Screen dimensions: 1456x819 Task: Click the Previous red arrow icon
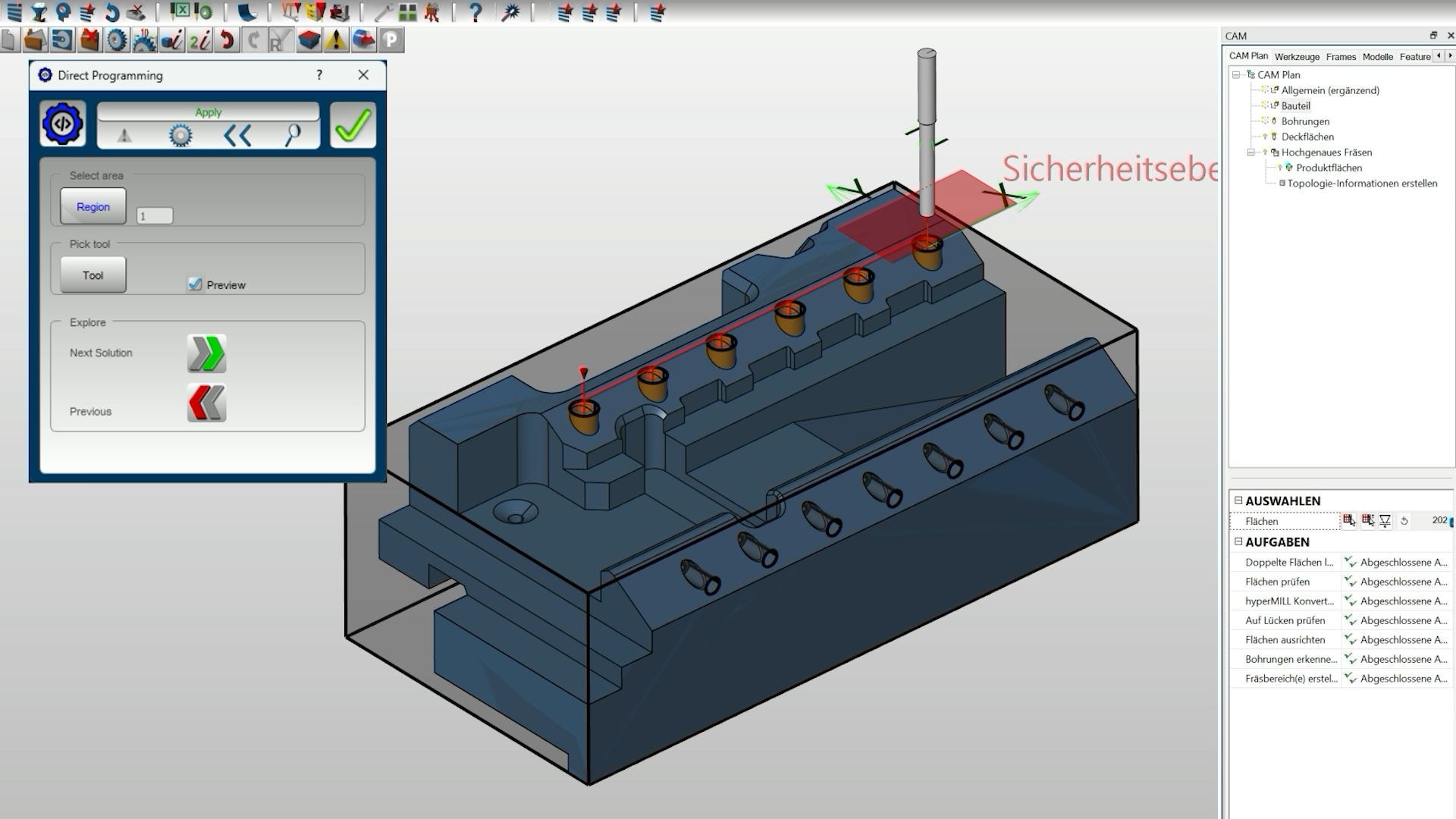[206, 403]
